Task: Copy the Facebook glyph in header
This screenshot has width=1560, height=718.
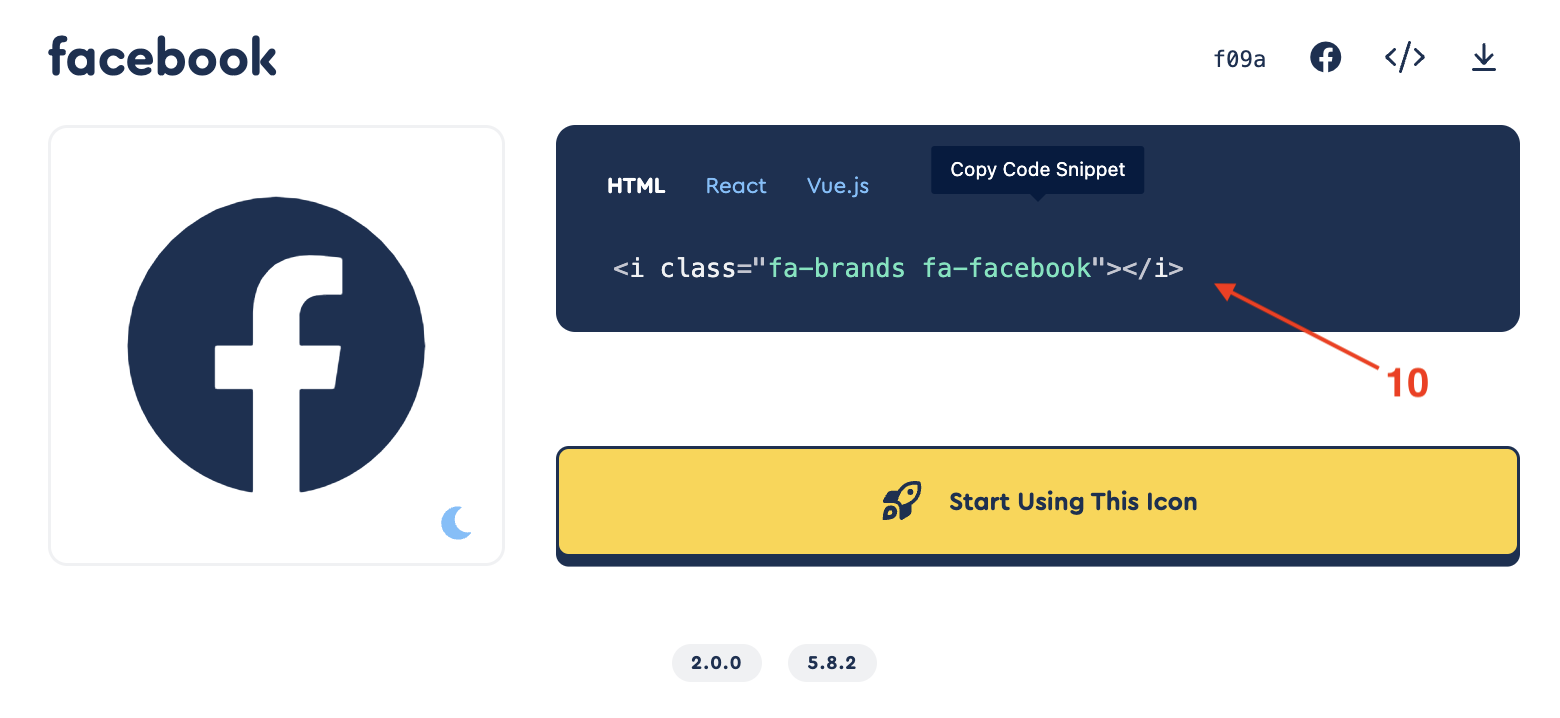Action: point(1325,58)
